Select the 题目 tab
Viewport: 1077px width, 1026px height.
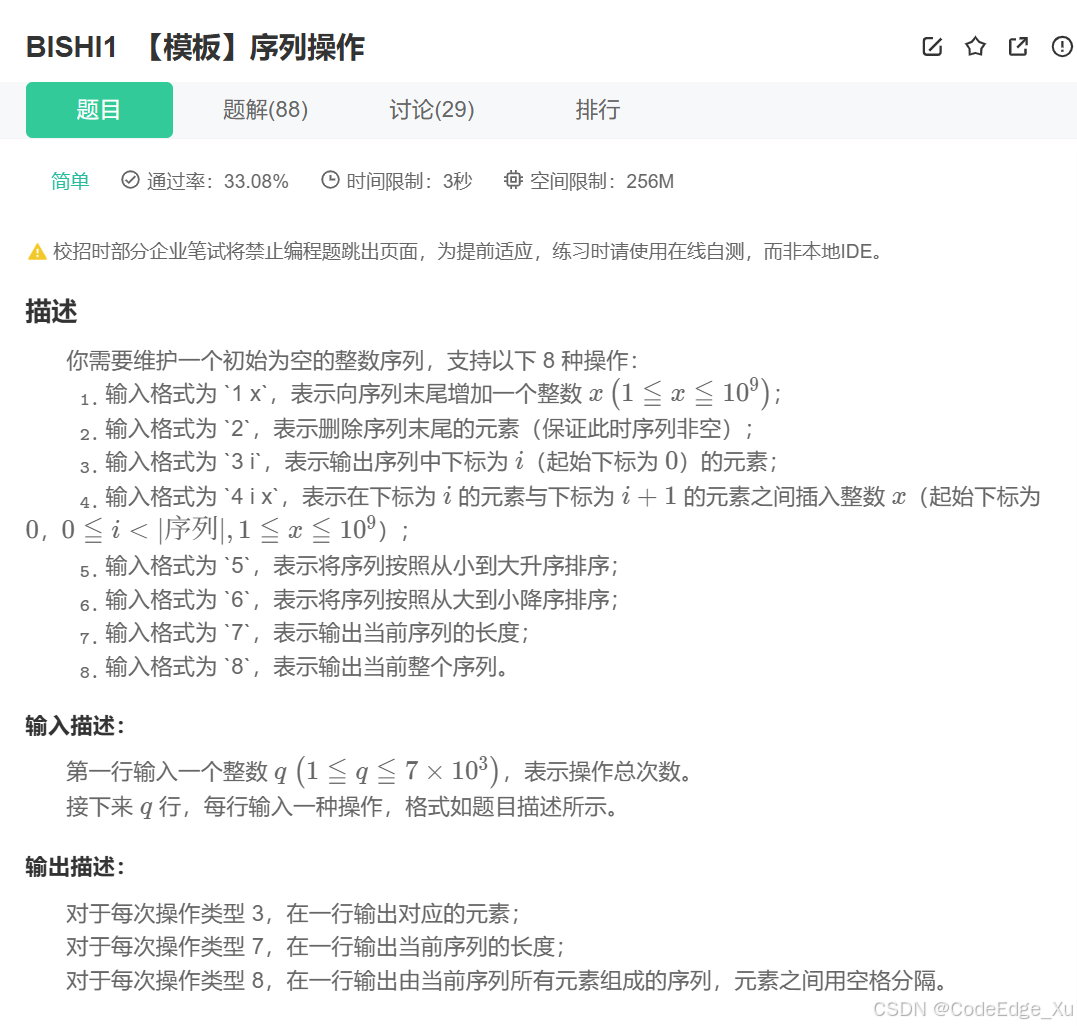coord(99,110)
